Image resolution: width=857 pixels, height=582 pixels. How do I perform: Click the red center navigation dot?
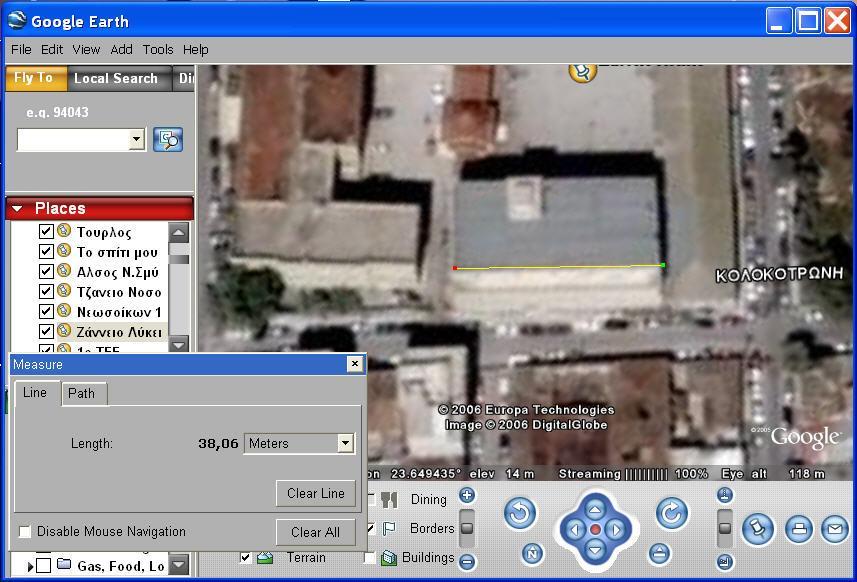(x=596, y=530)
